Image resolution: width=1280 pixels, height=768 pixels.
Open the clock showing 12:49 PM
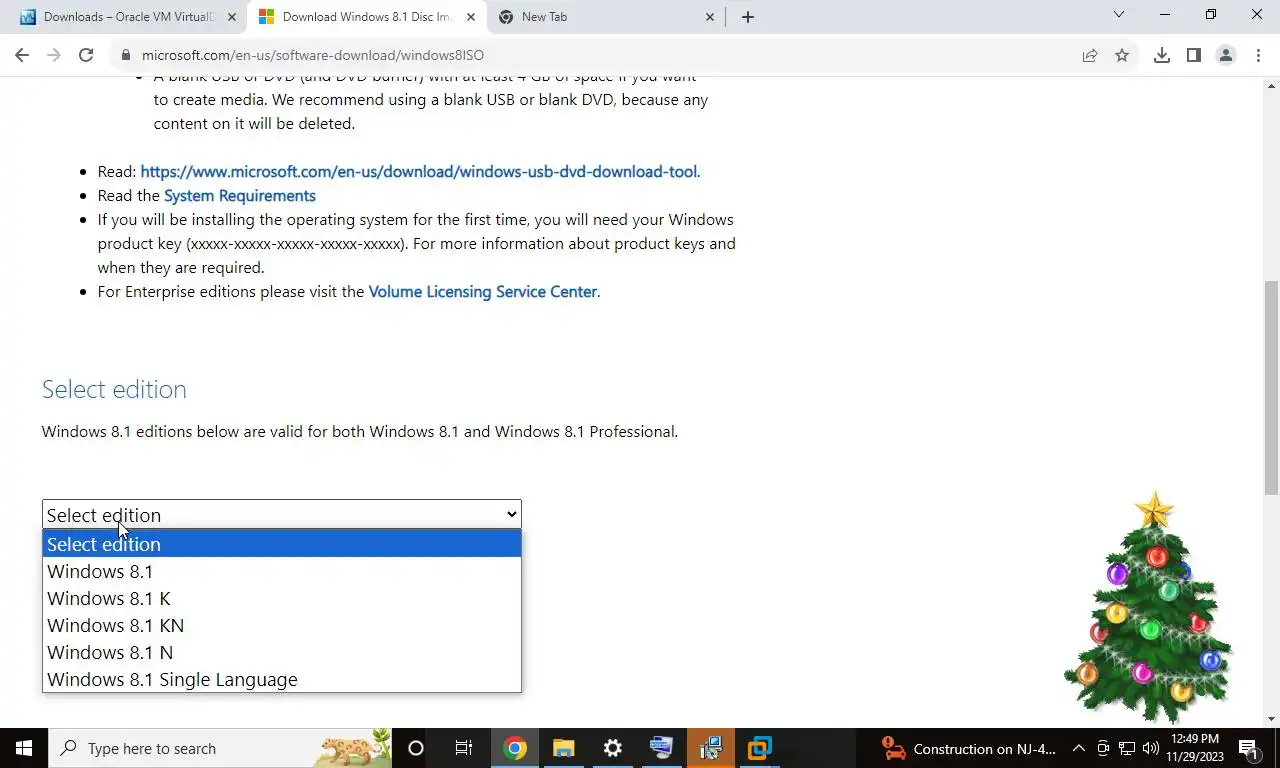pyautogui.click(x=1195, y=748)
